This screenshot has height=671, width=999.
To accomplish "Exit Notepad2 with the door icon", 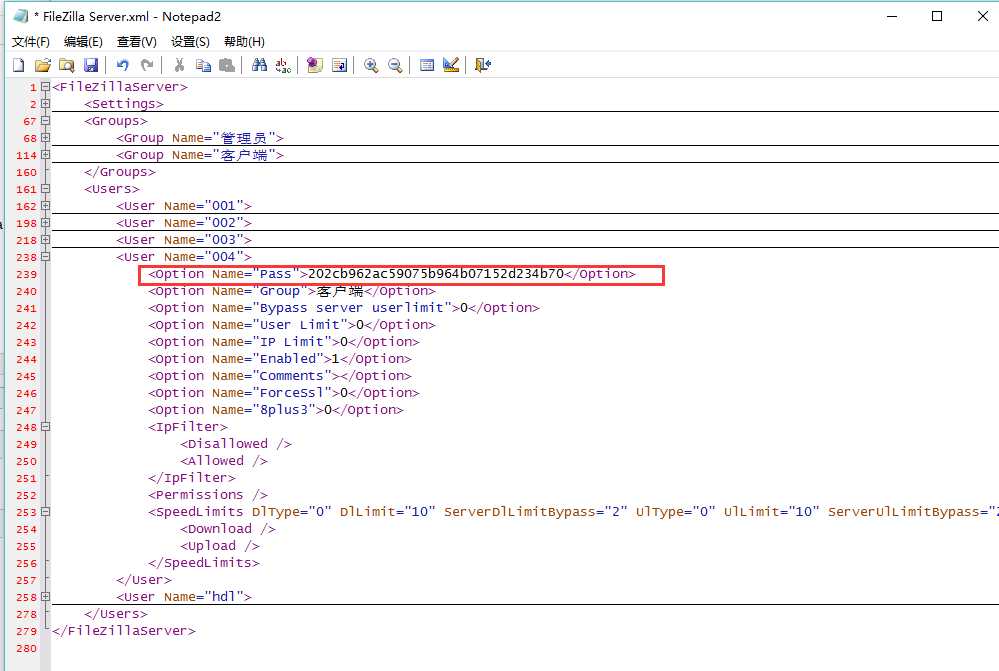I will coord(483,65).
